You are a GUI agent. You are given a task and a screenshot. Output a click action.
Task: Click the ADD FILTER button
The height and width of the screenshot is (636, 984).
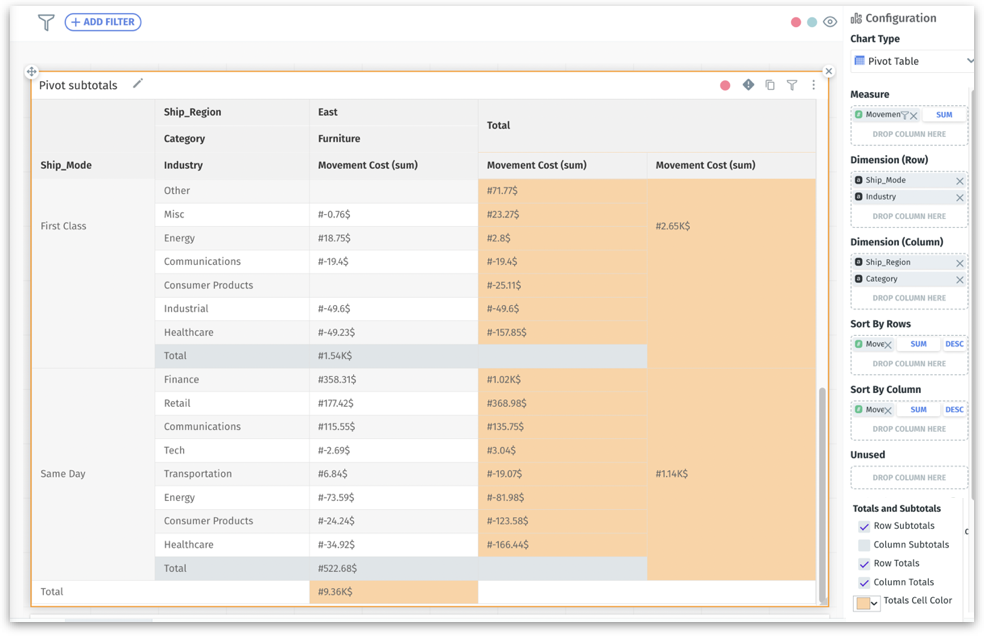103,22
